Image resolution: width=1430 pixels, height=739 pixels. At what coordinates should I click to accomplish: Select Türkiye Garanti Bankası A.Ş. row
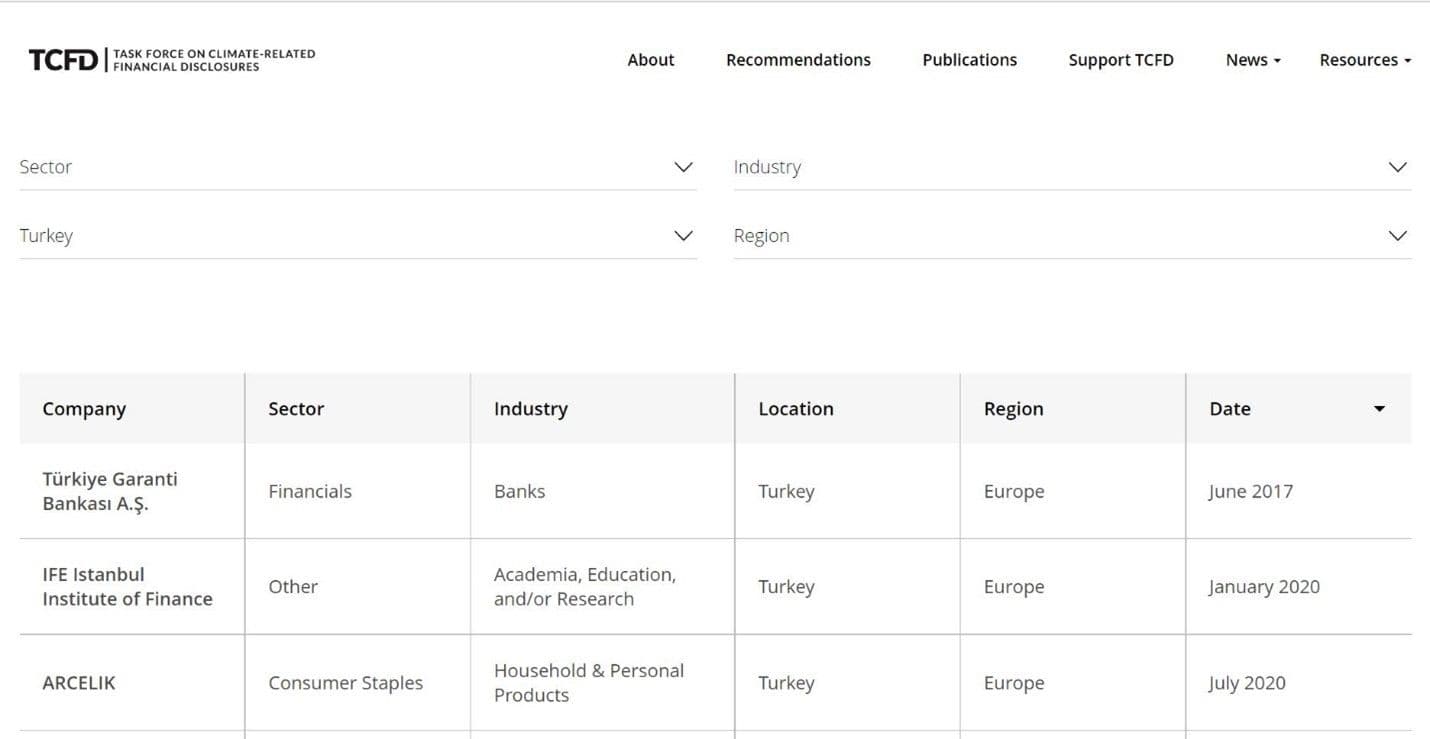(110, 491)
